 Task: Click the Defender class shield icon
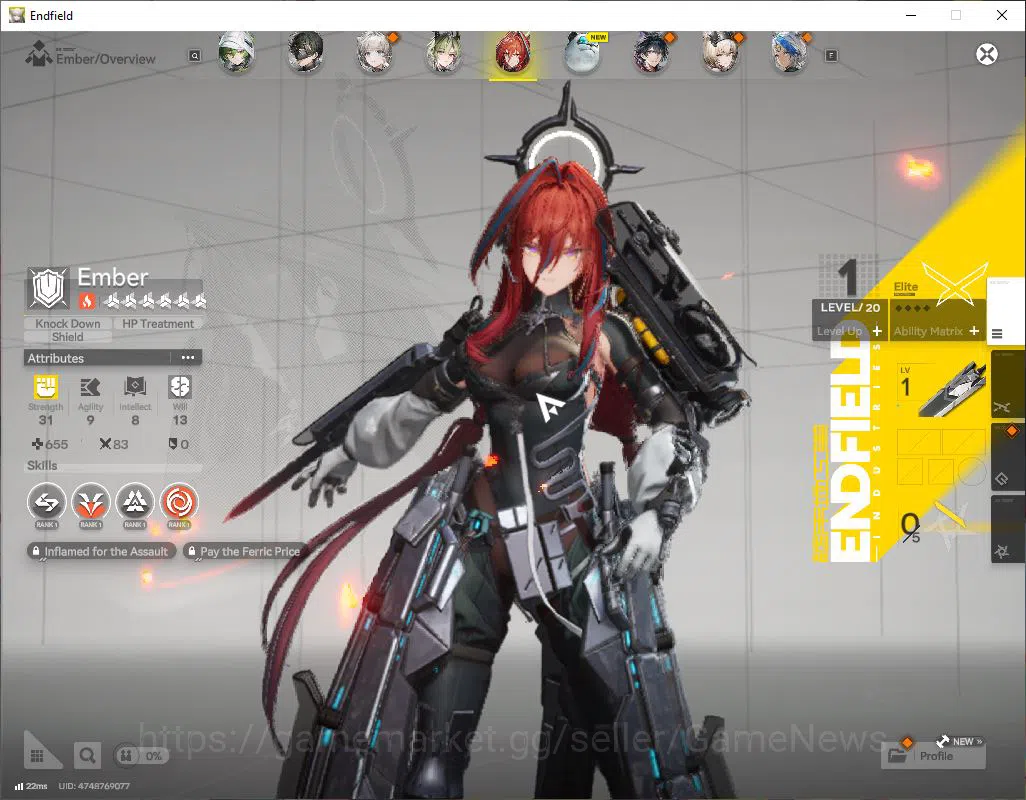(x=49, y=288)
